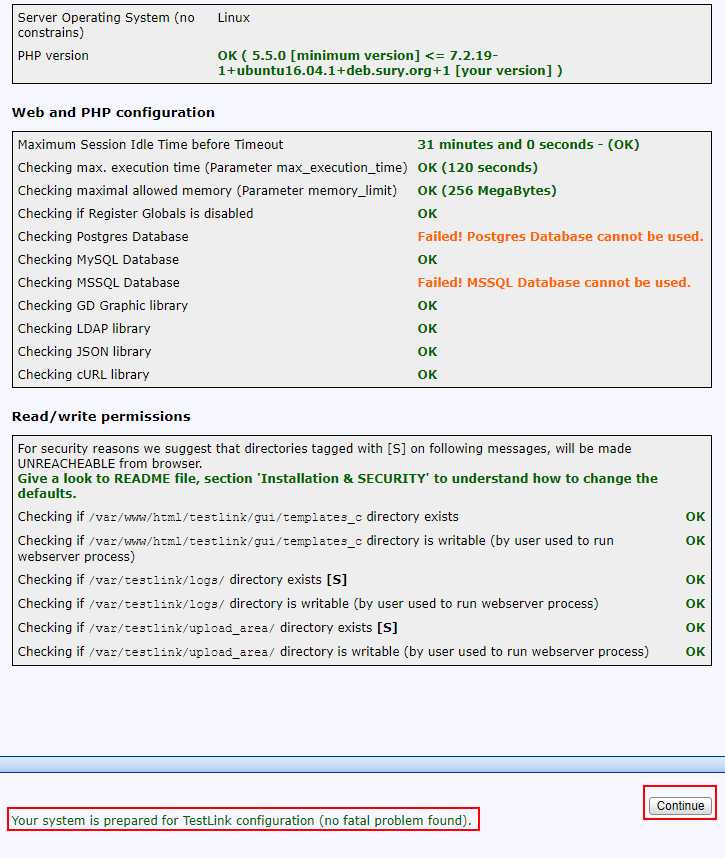This screenshot has height=858, width=725.
Task: Click OK status for cURL library
Action: pos(427,374)
